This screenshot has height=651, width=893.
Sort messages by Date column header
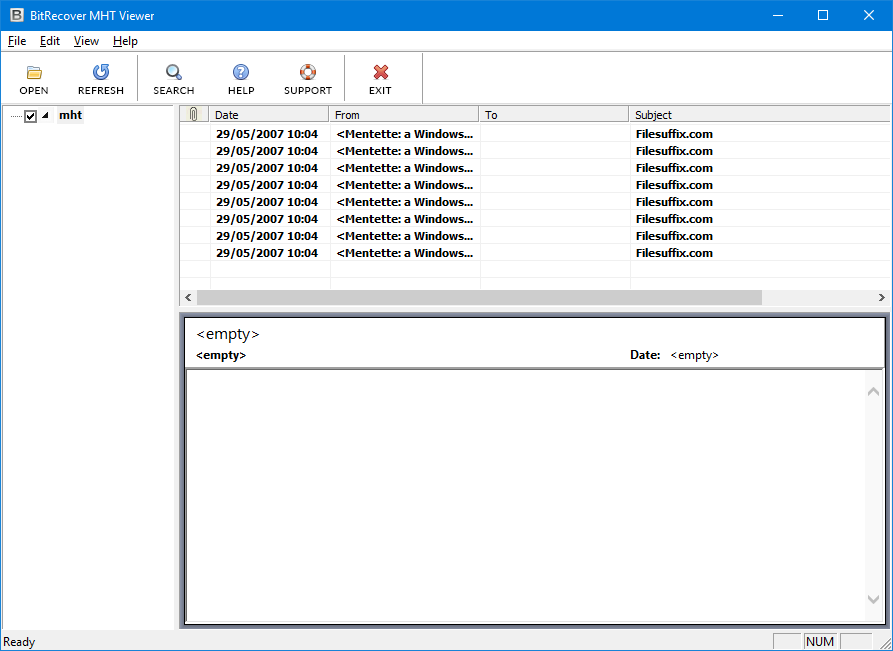pos(269,114)
